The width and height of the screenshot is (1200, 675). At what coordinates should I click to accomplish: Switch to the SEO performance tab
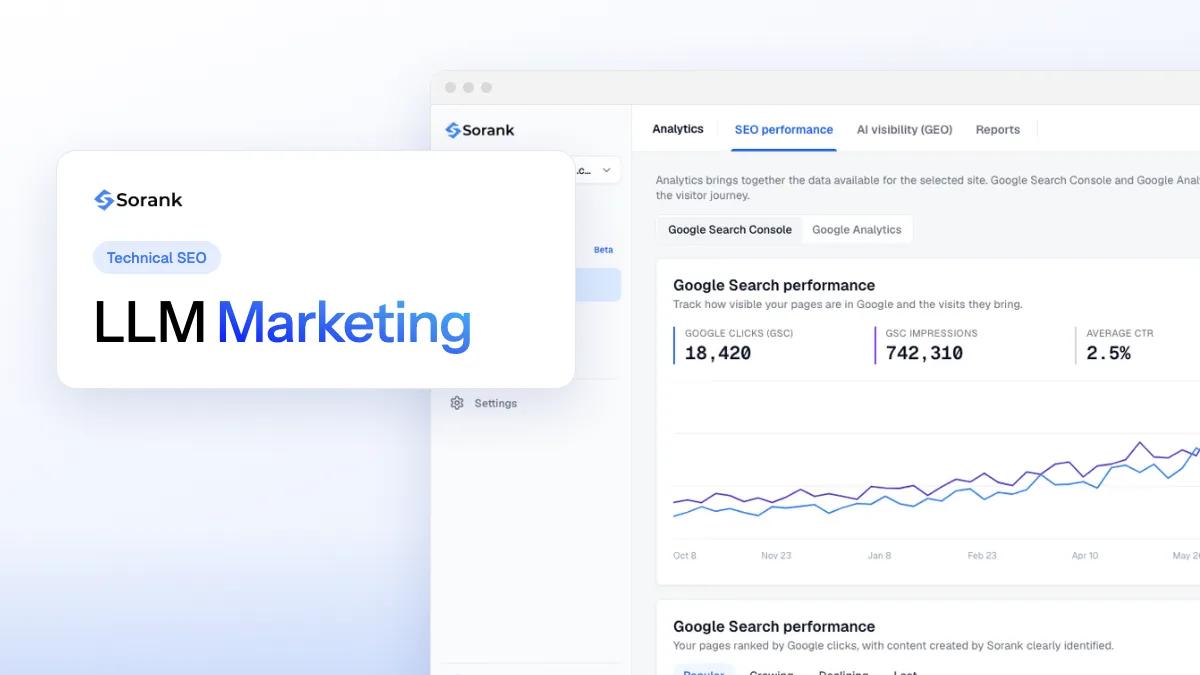(x=784, y=130)
